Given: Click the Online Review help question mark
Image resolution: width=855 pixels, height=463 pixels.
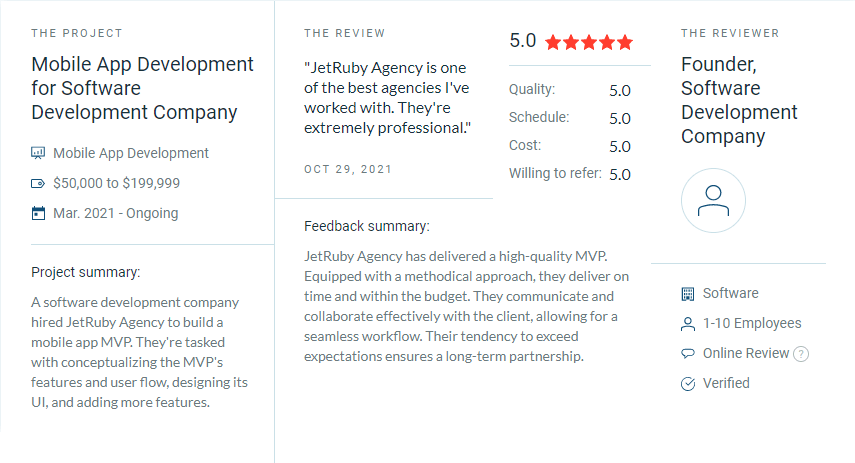Looking at the screenshot, I should 801,354.
